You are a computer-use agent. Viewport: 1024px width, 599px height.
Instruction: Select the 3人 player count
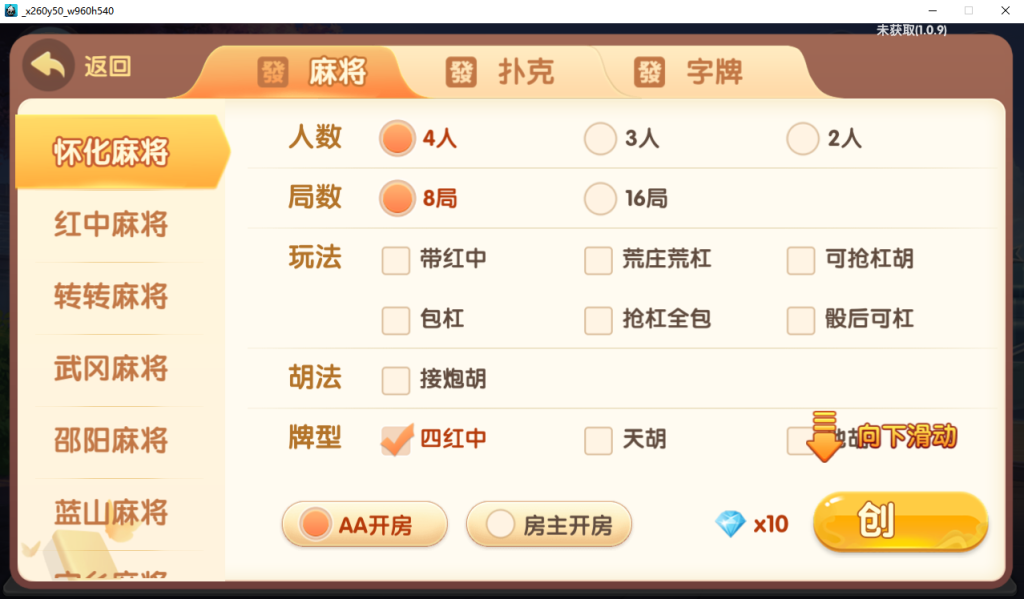600,139
